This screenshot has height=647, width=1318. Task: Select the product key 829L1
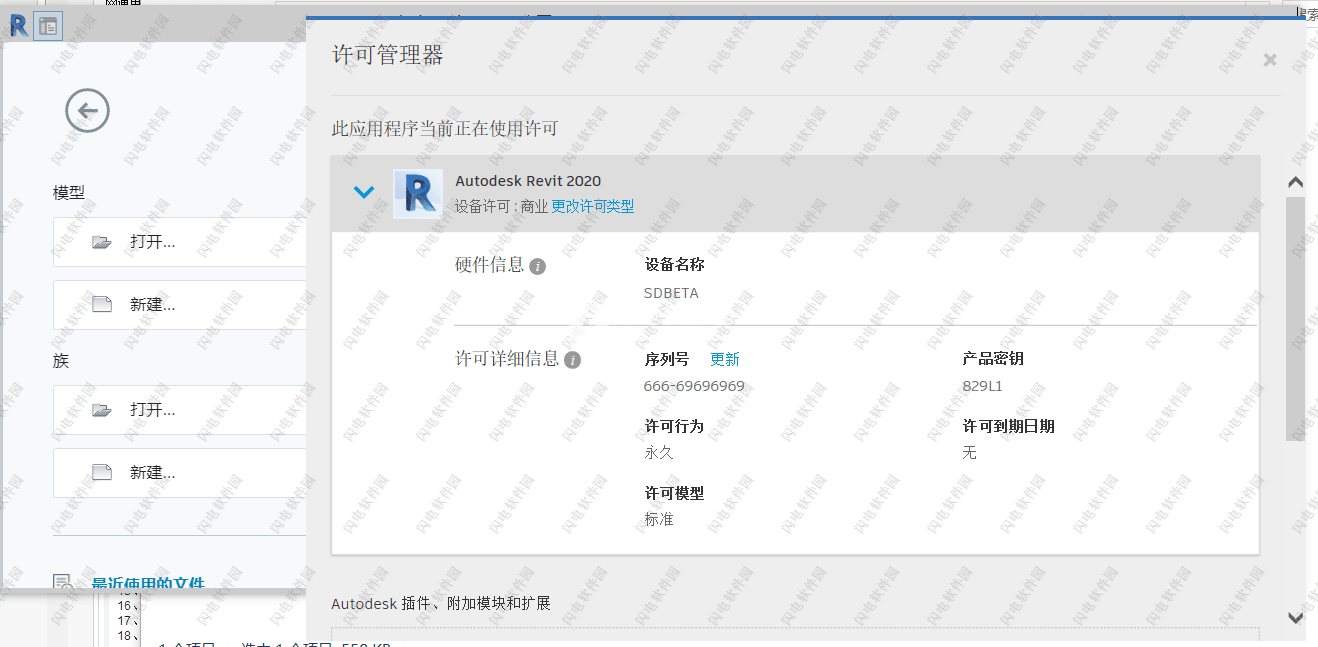pos(982,386)
